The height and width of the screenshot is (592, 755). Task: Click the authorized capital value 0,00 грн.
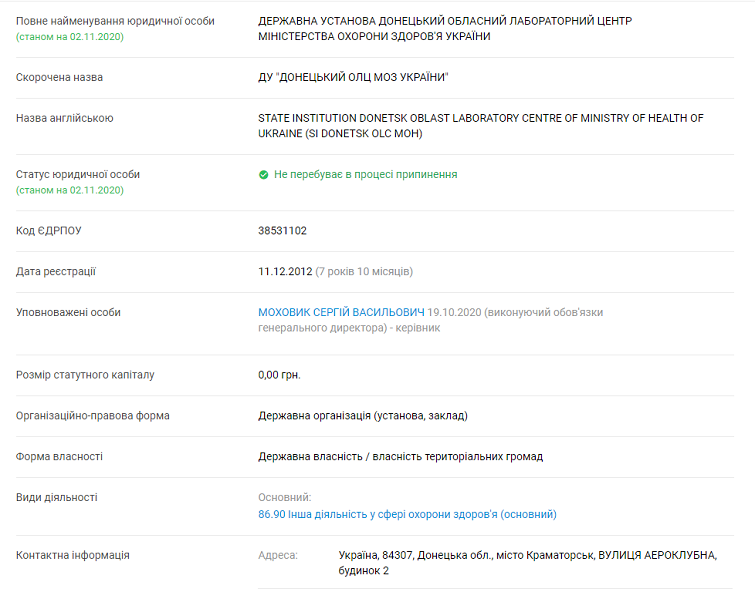279,375
